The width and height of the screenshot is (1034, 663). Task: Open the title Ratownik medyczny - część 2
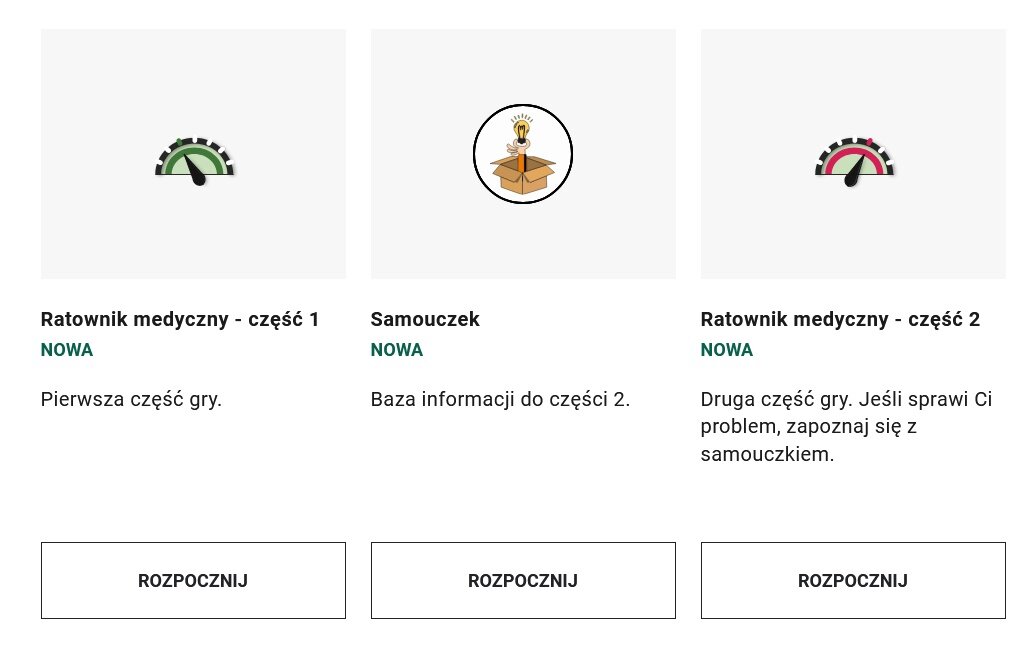(x=839, y=319)
